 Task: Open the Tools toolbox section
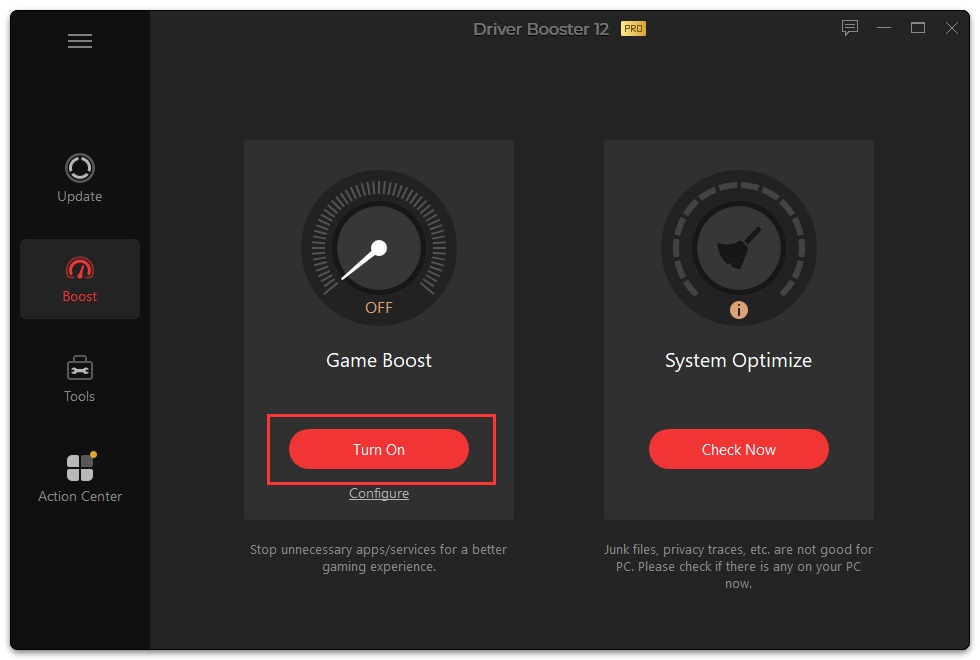coord(79,379)
